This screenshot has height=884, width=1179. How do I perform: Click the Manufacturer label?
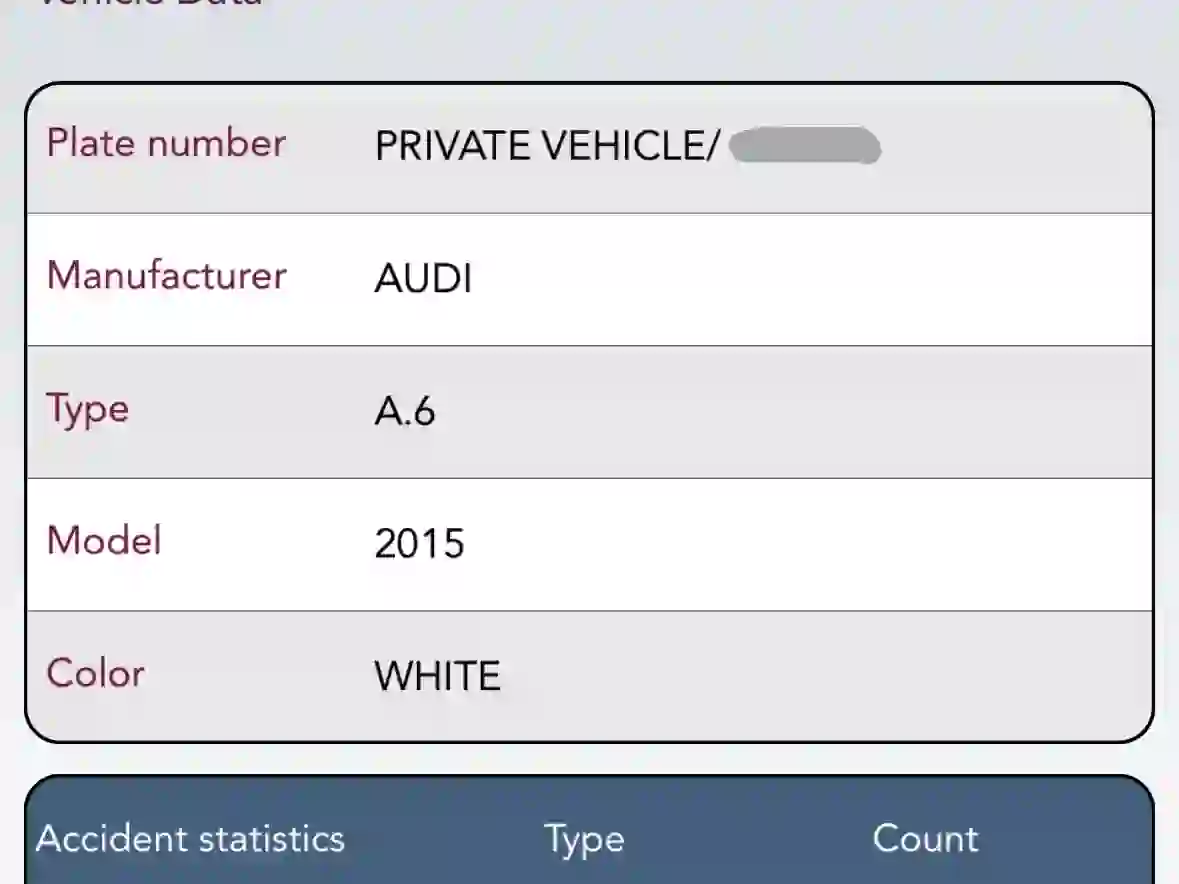(x=166, y=275)
